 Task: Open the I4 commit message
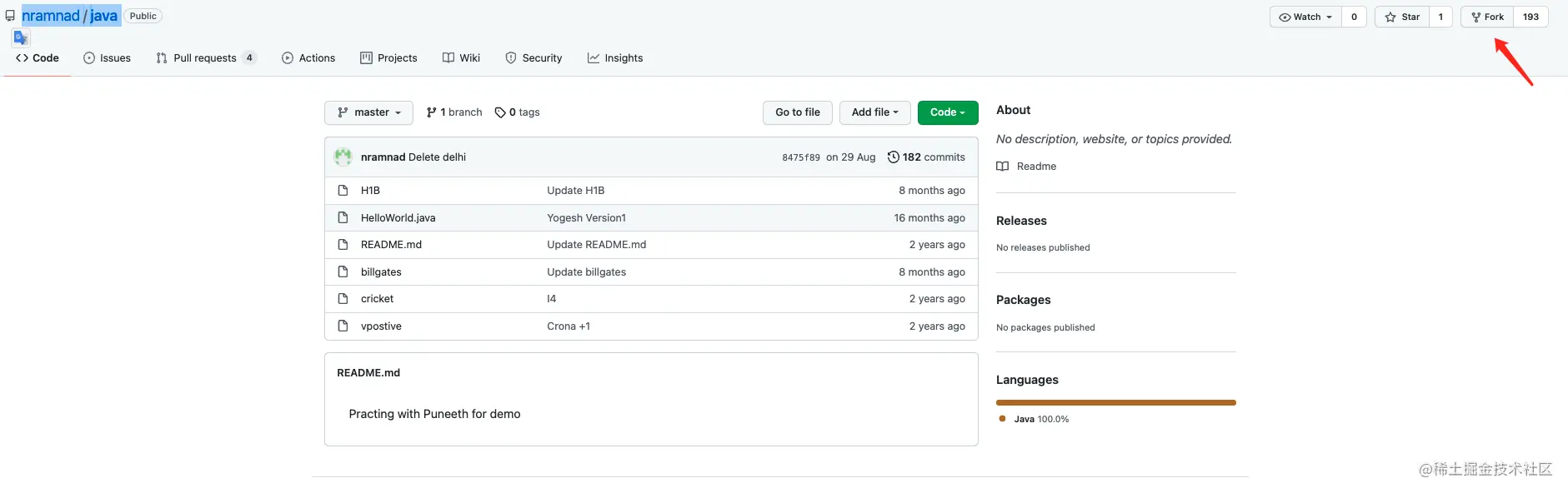(x=551, y=299)
